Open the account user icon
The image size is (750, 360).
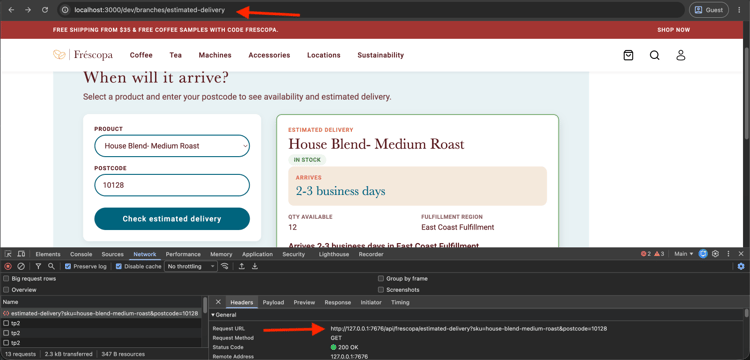click(681, 55)
